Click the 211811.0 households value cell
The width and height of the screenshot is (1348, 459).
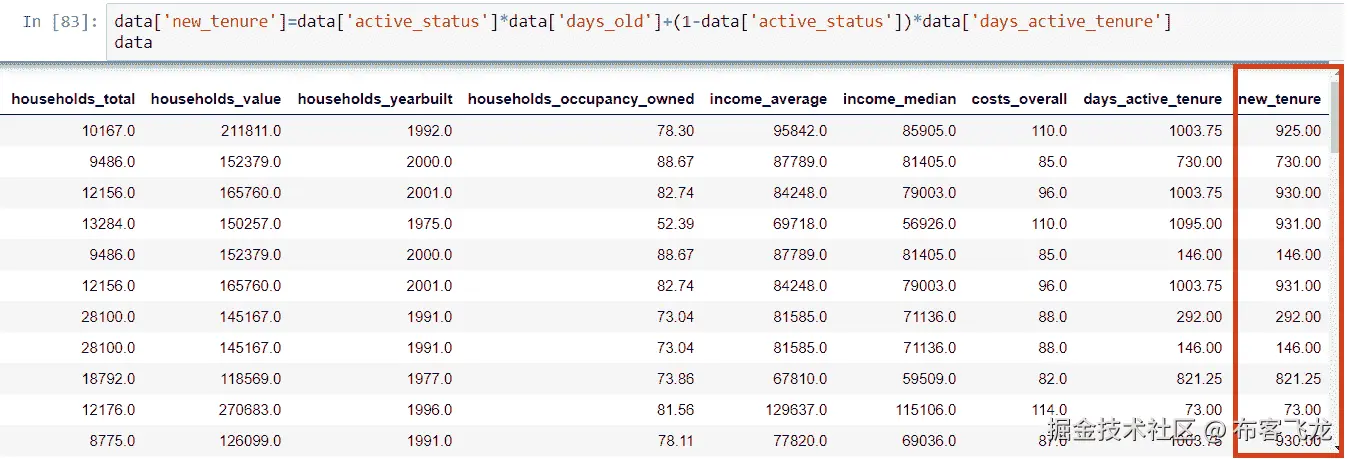click(251, 131)
